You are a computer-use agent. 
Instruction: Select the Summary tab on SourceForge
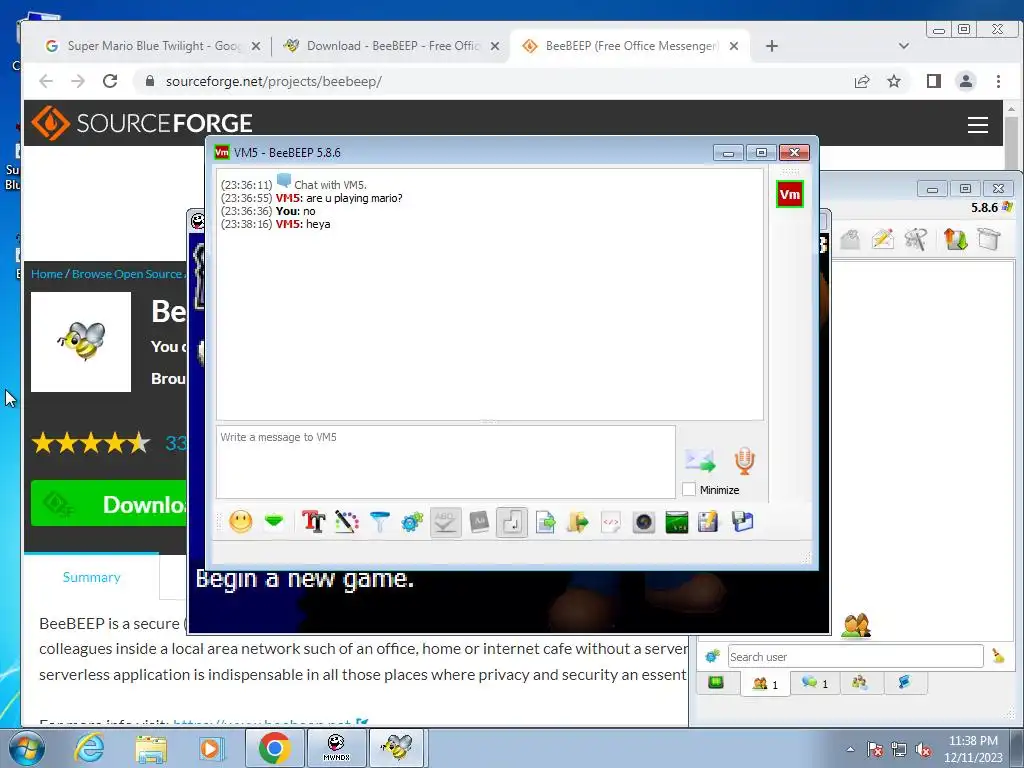tap(91, 577)
